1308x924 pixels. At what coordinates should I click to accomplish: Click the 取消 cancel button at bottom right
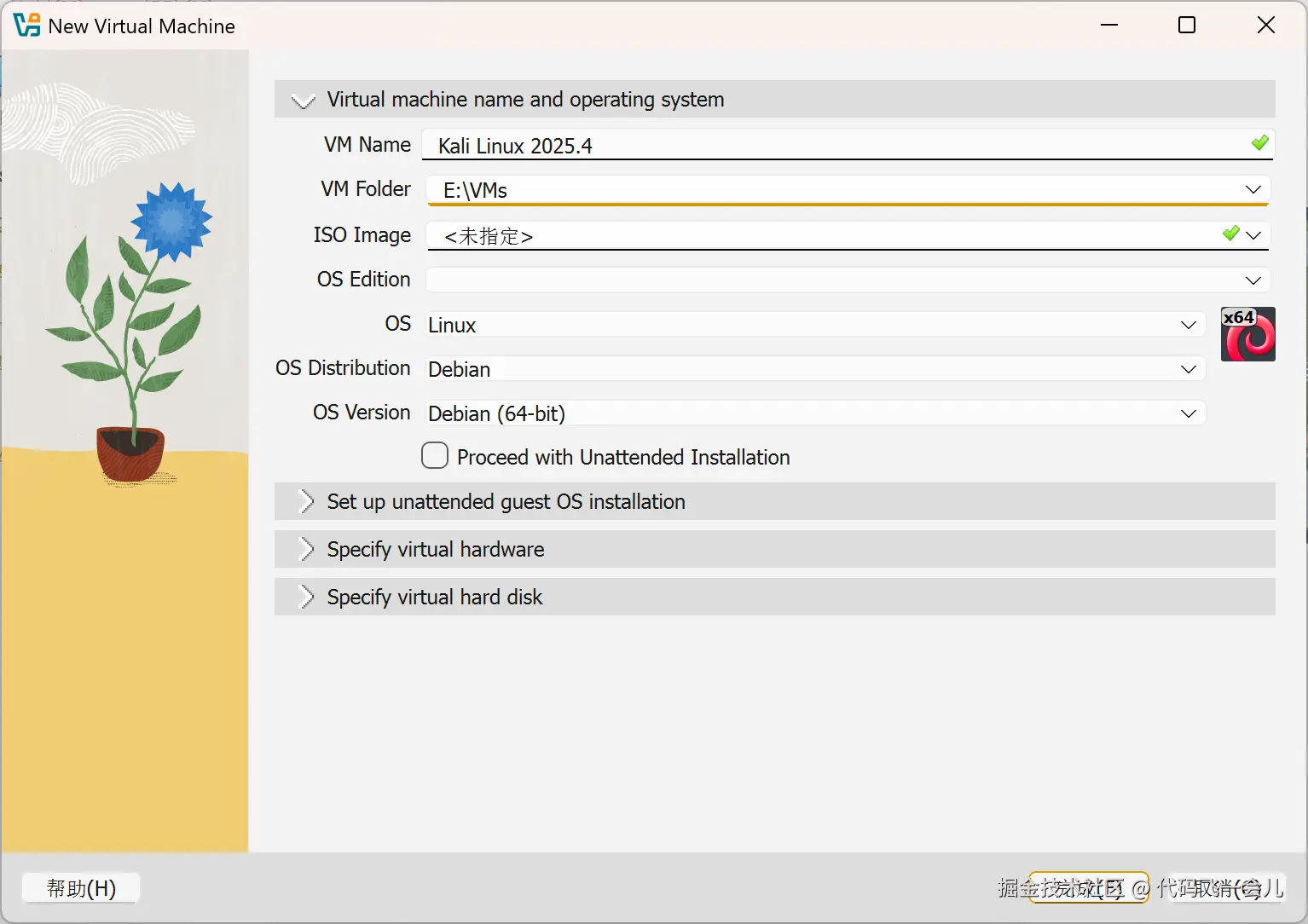pos(1226,888)
